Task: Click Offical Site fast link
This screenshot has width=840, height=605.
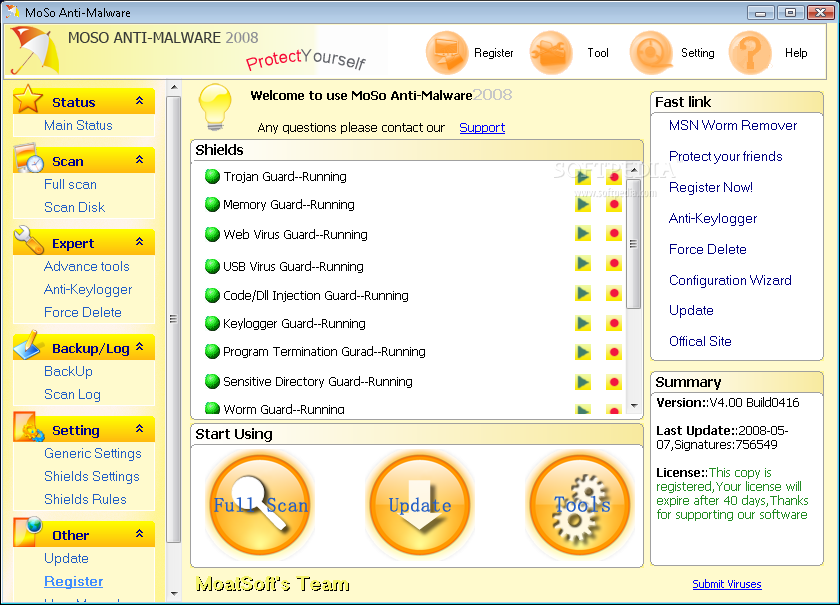Action: pyautogui.click(x=700, y=341)
